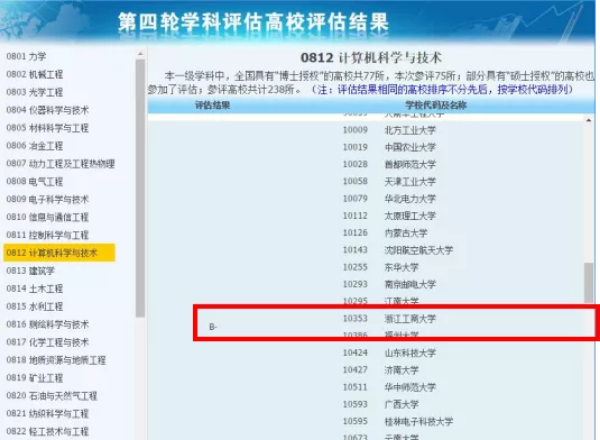600x440 pixels.
Task: Click the heading 0812 计算机科学与技术
Action: coord(371,58)
